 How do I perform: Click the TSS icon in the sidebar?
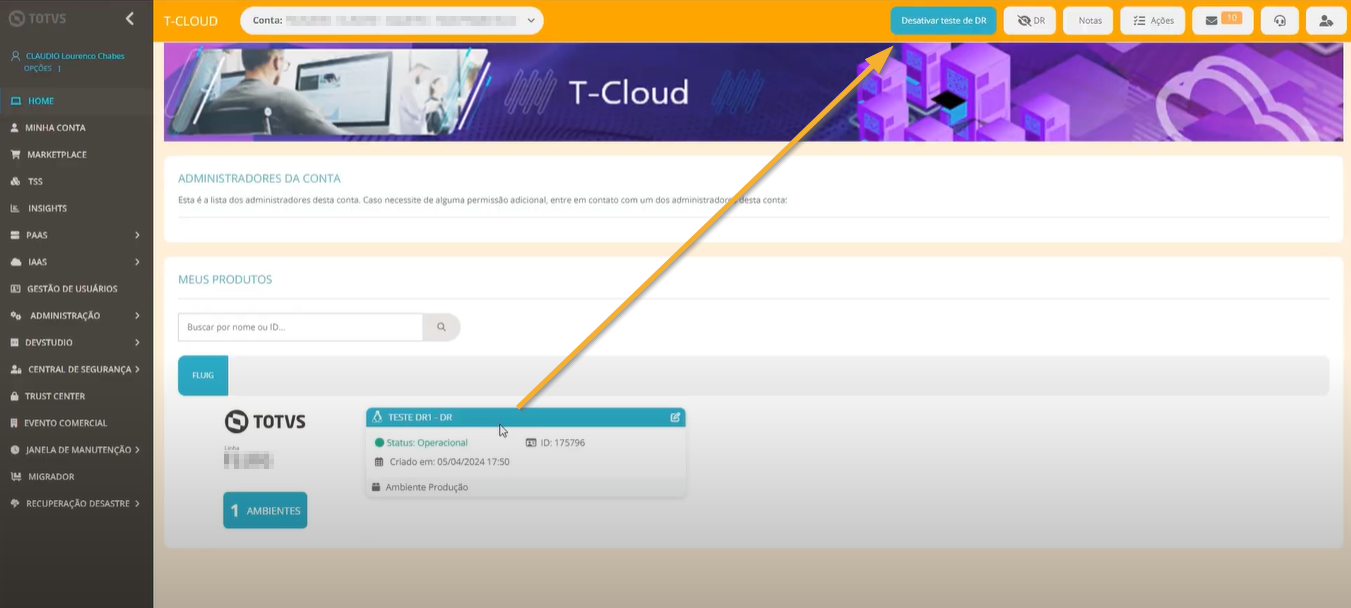pyautogui.click(x=15, y=182)
